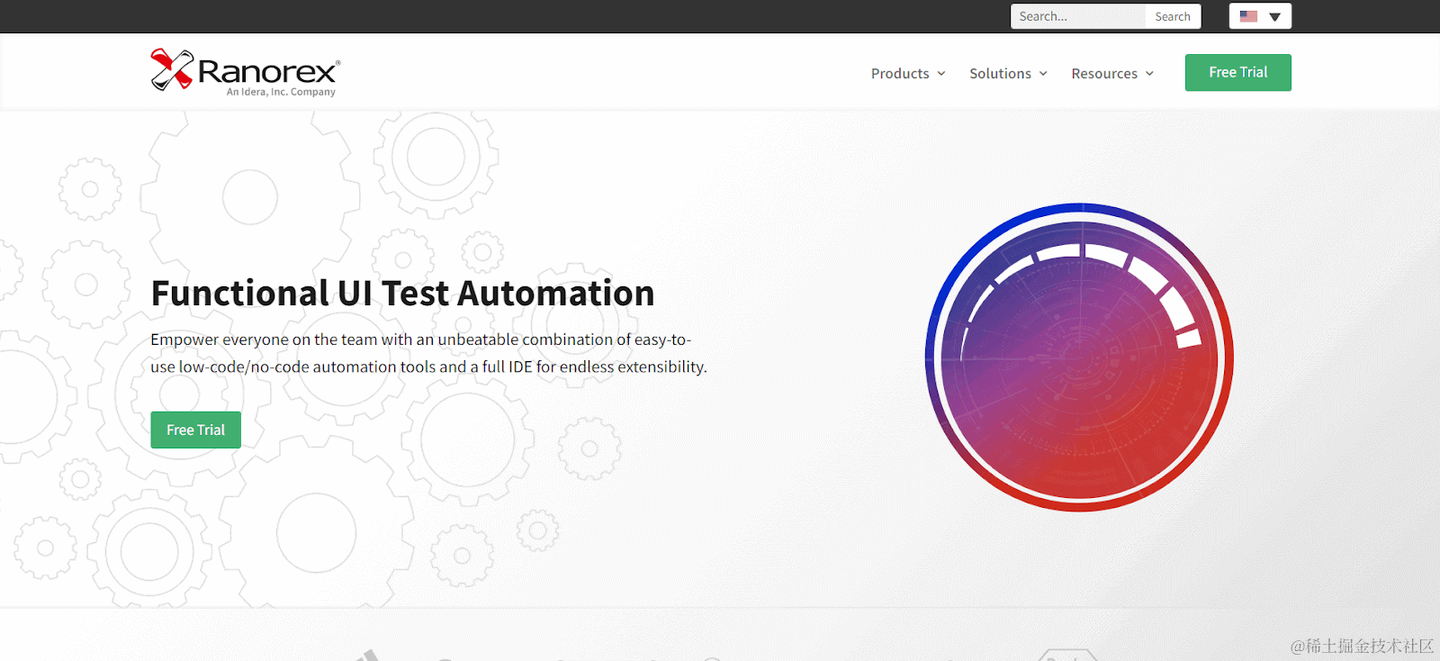Click the 'An Idera, Inc. Company' tagline
Image resolution: width=1440 pixels, height=661 pixels.
point(281,92)
